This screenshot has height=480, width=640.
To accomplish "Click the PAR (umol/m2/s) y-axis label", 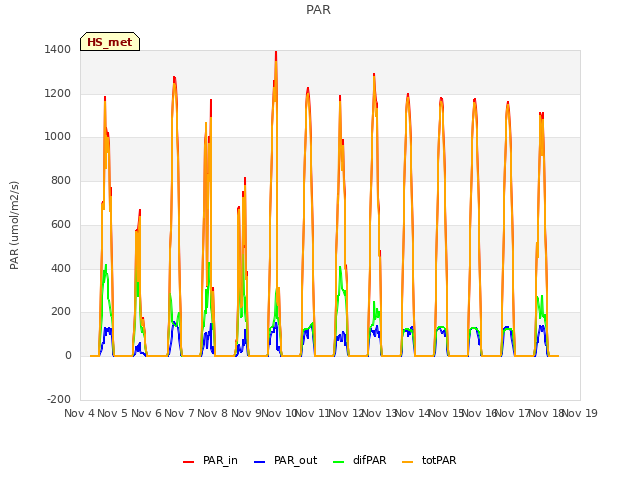I will click(x=14, y=225).
